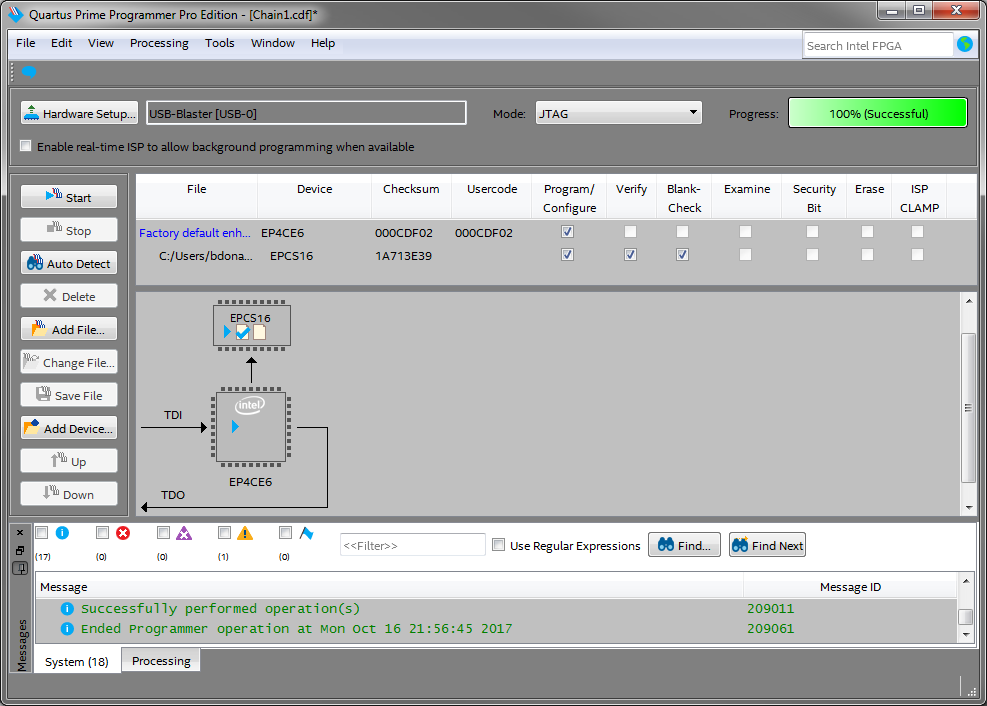Toggle Verify checkbox for EP4CE6

click(x=630, y=232)
